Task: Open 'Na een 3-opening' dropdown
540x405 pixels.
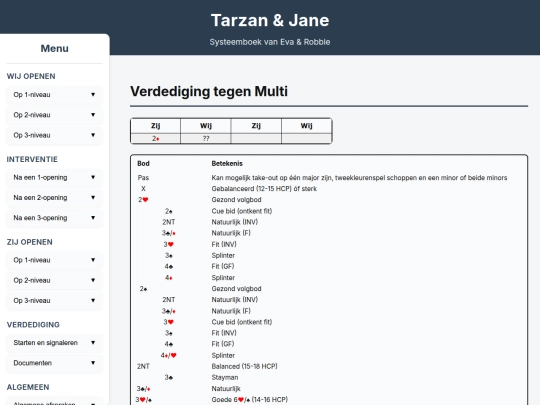Action: (x=54, y=218)
